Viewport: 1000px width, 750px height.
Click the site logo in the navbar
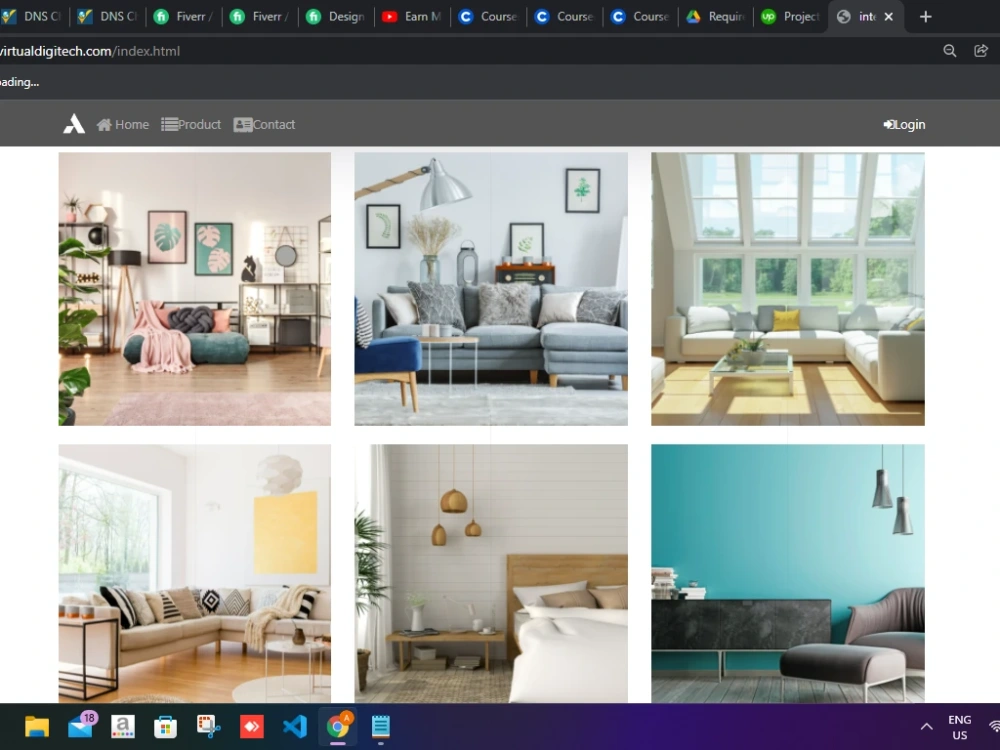pos(74,124)
